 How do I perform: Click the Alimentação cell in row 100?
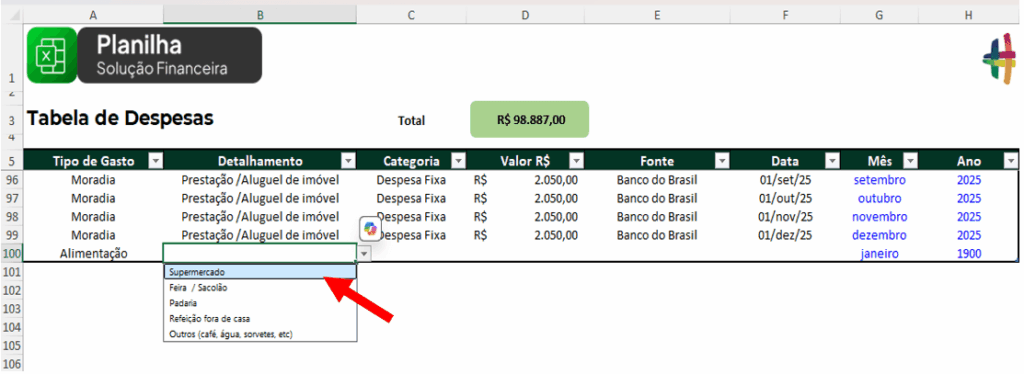tap(93, 253)
